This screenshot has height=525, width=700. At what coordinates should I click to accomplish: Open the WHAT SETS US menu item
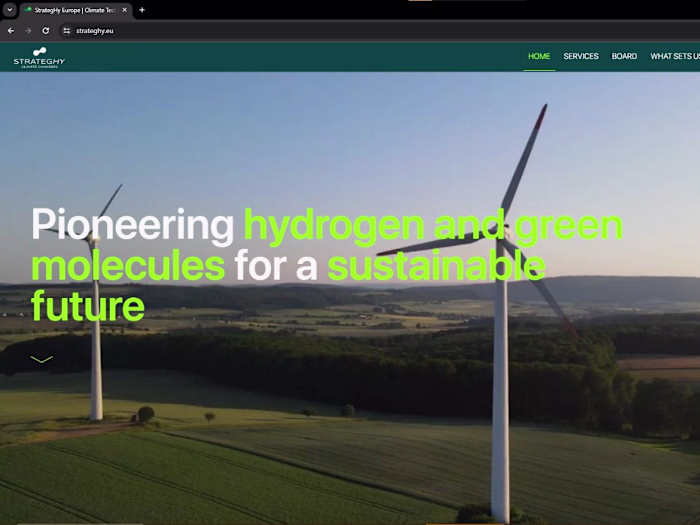tap(675, 56)
